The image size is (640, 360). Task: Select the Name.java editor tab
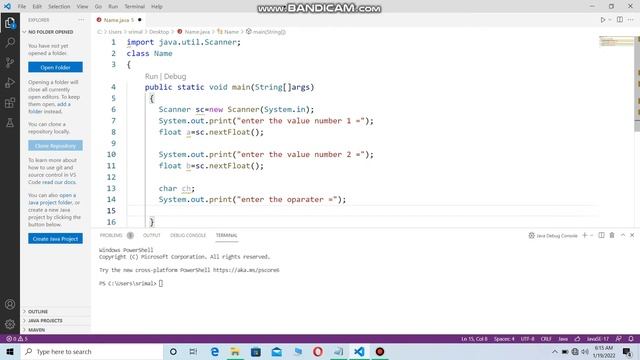(x=119, y=20)
